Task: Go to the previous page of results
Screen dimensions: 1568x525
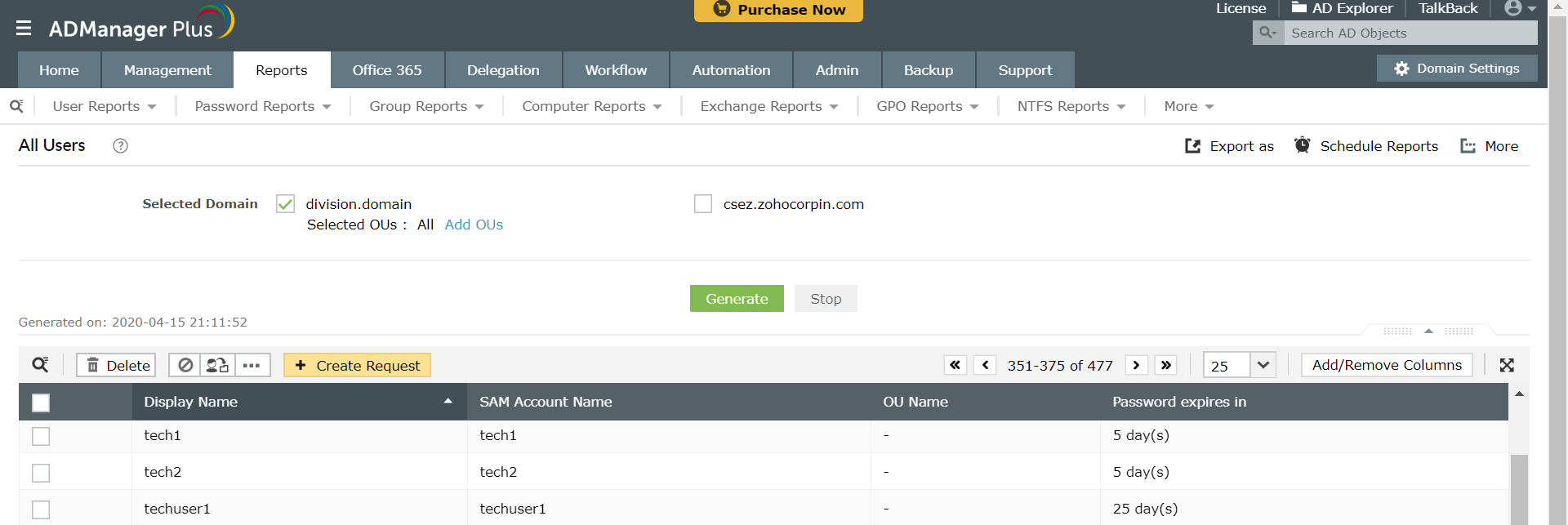Action: (x=985, y=365)
